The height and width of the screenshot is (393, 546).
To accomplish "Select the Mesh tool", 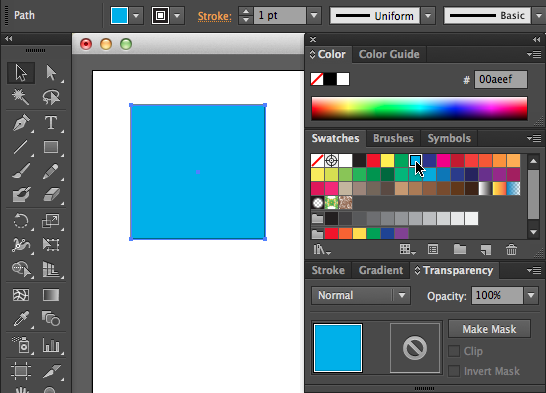I will tap(21, 295).
